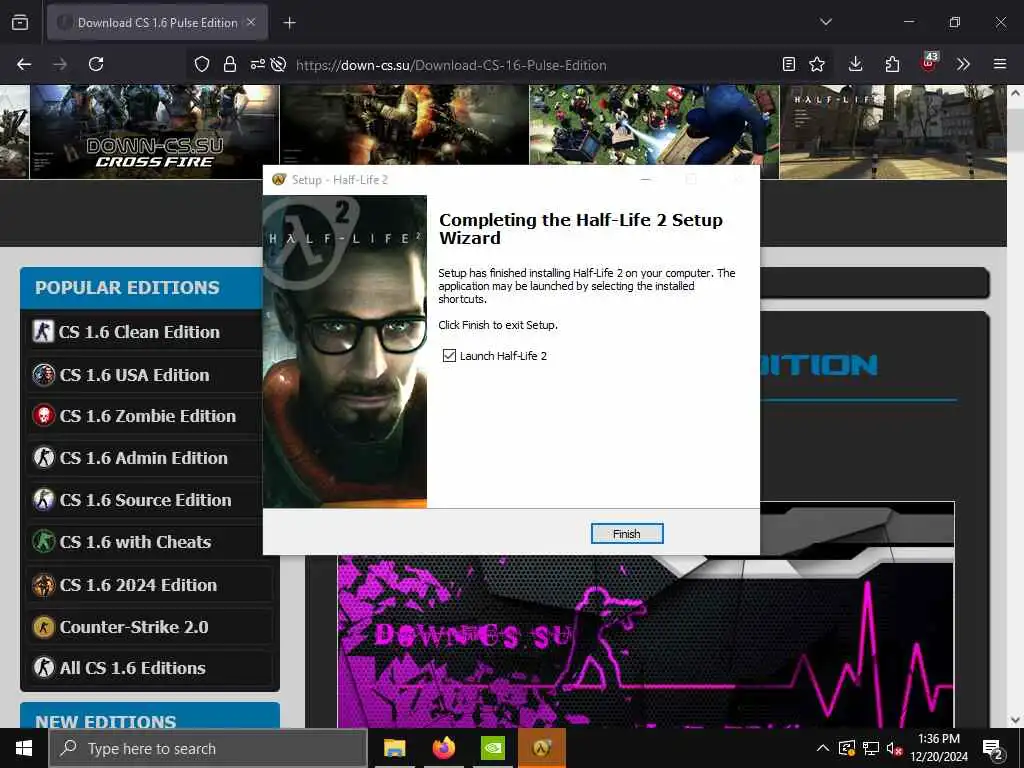Click the page scrollbar down arrow
The image size is (1024, 768).
[x=1015, y=720]
